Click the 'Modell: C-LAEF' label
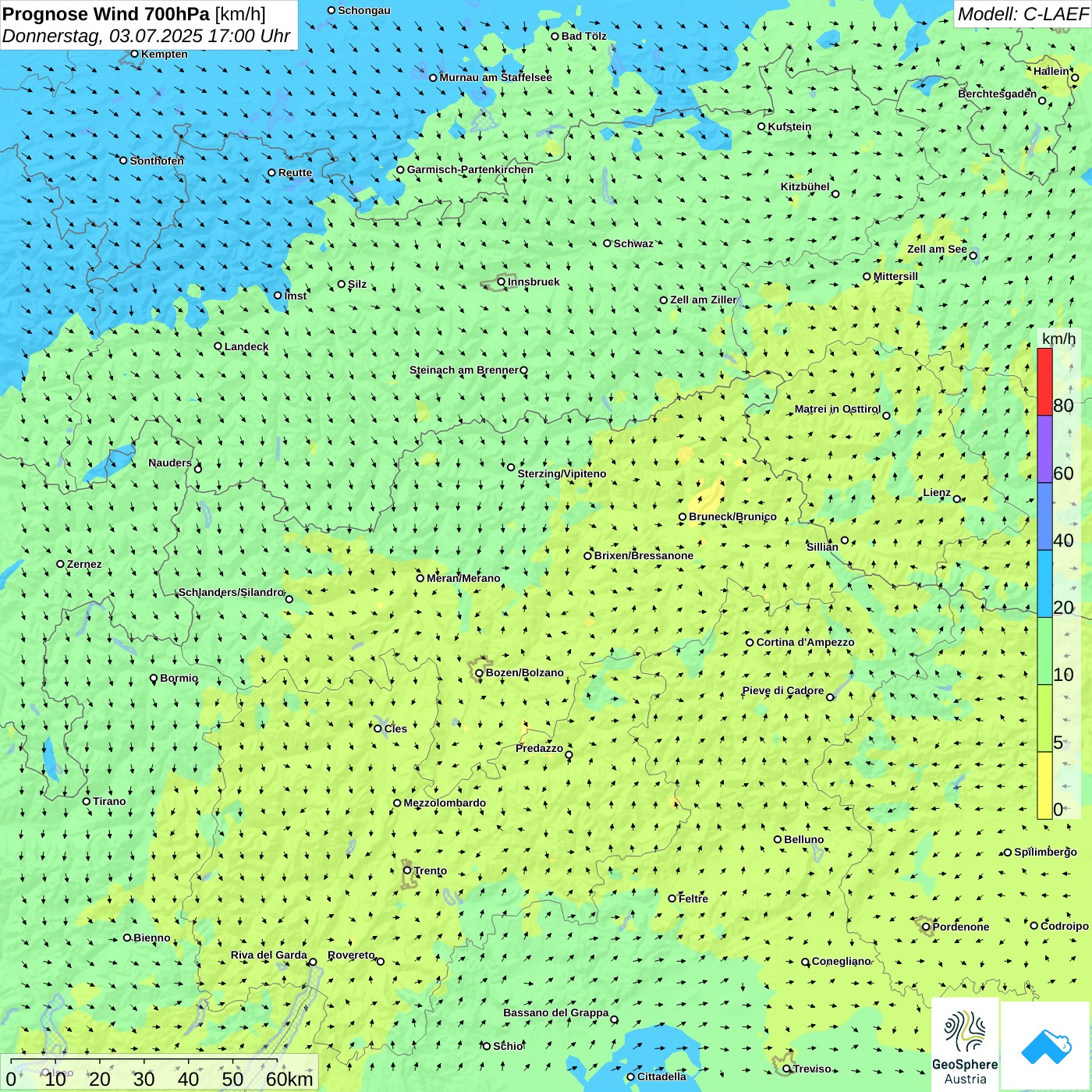Viewport: 1092px width, 1092px height. [x=1022, y=14]
